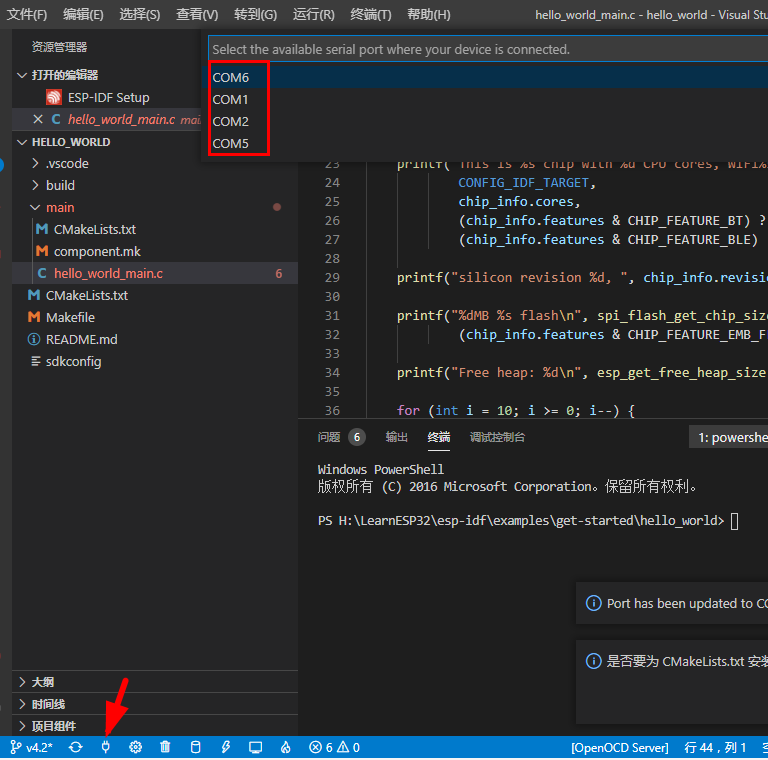768x760 pixels.
Task: Open SDK configuration gear icon in status bar
Action: [135, 747]
